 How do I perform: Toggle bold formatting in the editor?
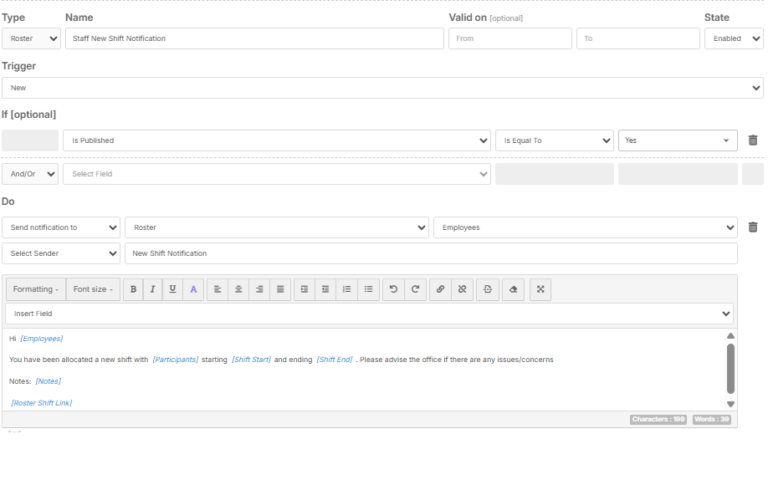click(133, 289)
